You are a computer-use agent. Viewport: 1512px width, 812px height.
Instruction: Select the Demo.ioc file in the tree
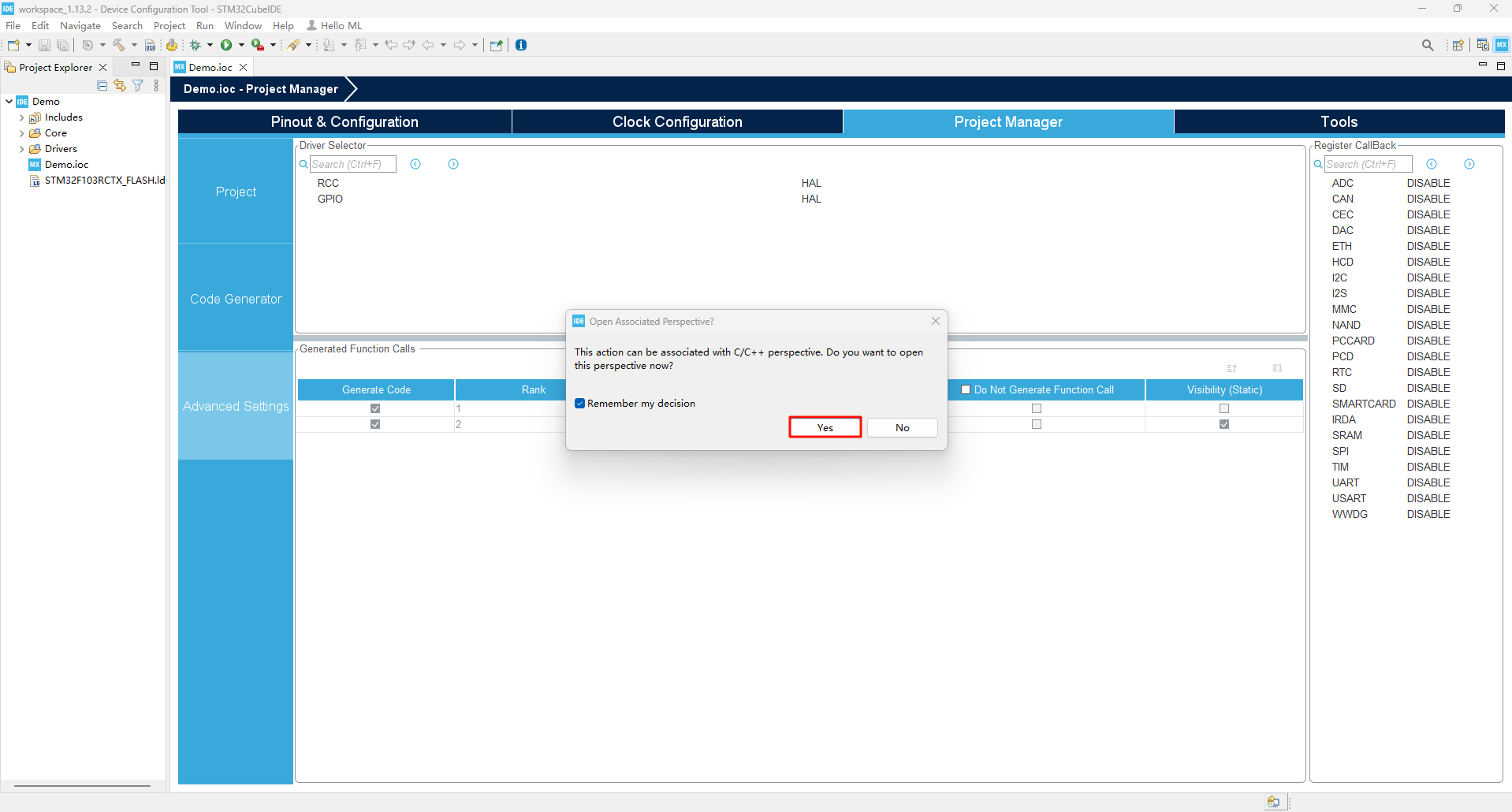[x=66, y=165]
